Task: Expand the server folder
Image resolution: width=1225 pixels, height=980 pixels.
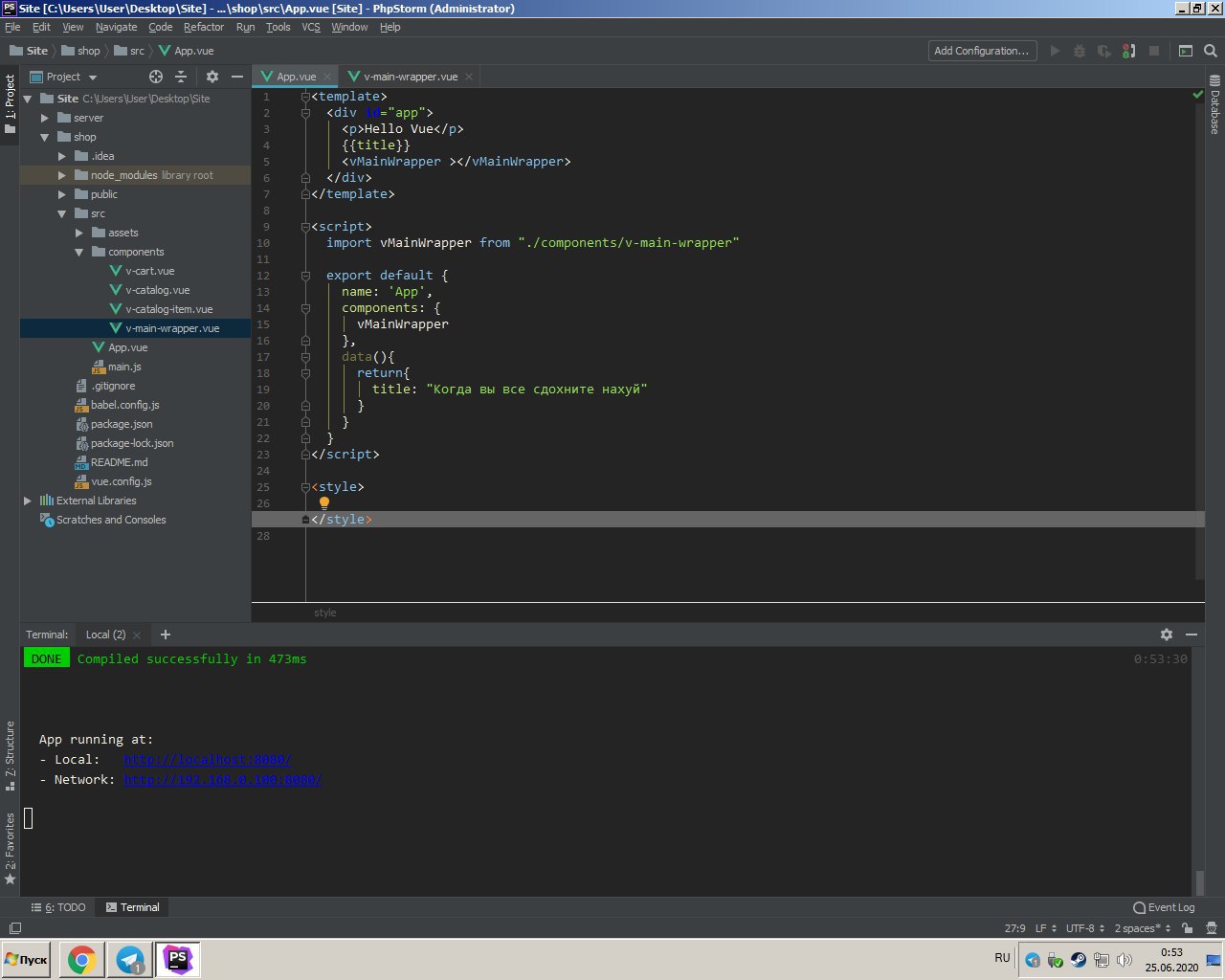Action: tap(45, 118)
